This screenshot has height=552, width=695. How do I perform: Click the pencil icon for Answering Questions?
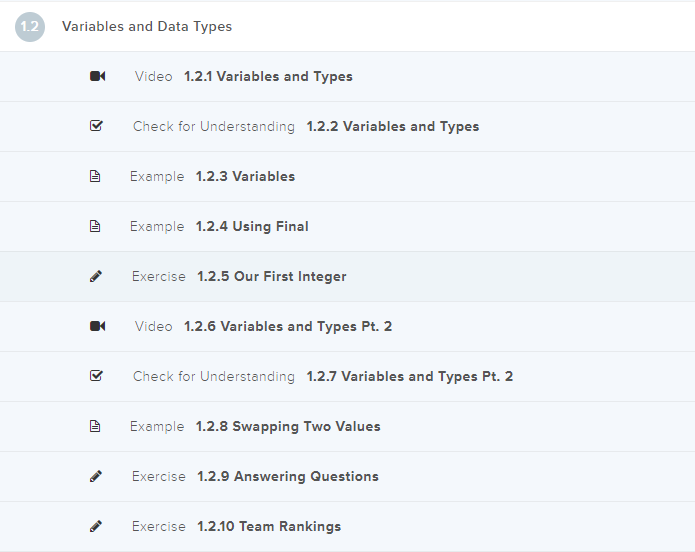(96, 477)
